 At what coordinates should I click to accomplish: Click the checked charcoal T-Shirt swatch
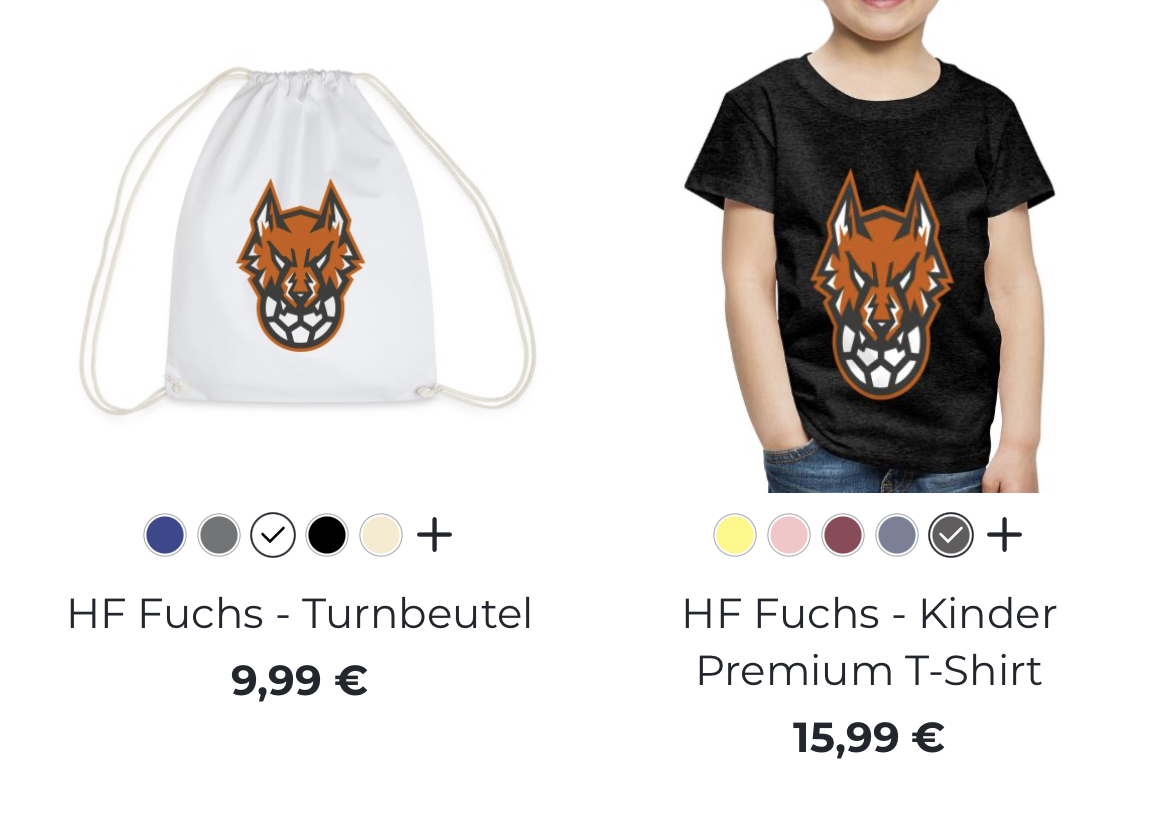point(951,535)
